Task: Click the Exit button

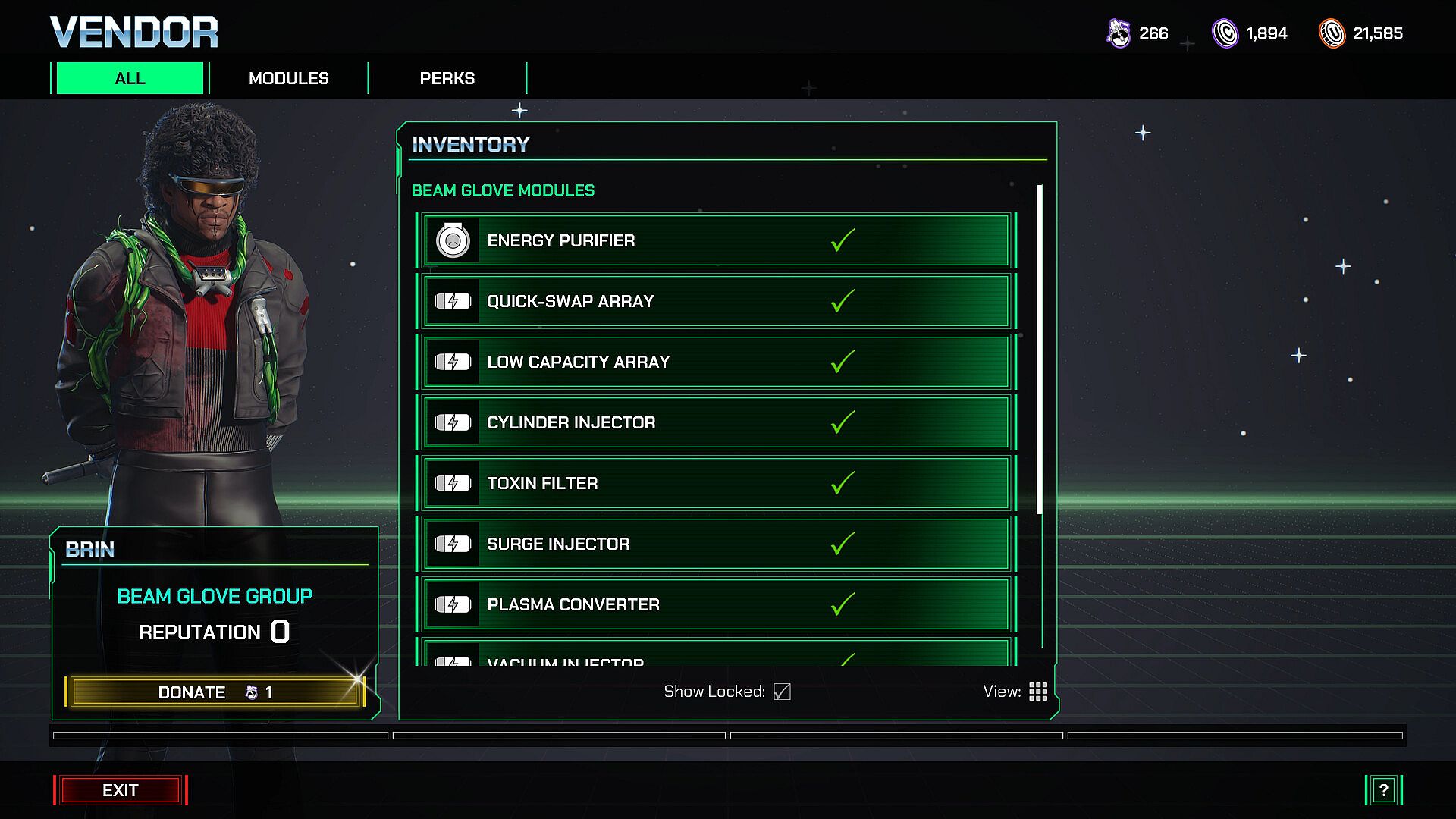Action: (x=121, y=790)
